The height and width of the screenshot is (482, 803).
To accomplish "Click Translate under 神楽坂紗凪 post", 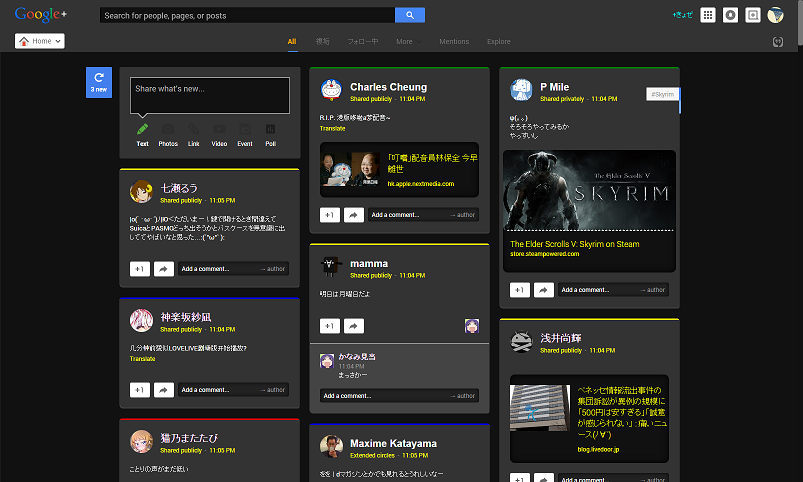I will click(x=142, y=359).
